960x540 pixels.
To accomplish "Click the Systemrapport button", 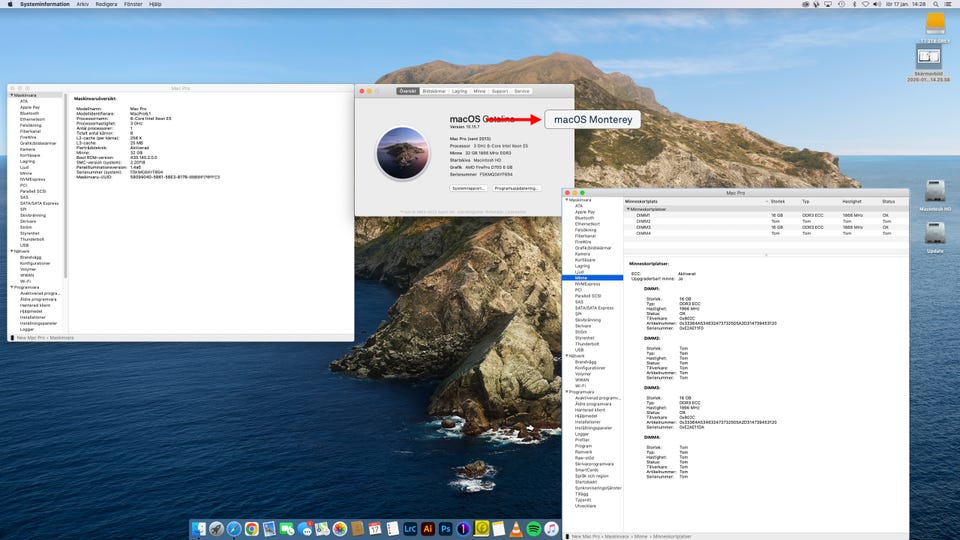I will point(468,187).
